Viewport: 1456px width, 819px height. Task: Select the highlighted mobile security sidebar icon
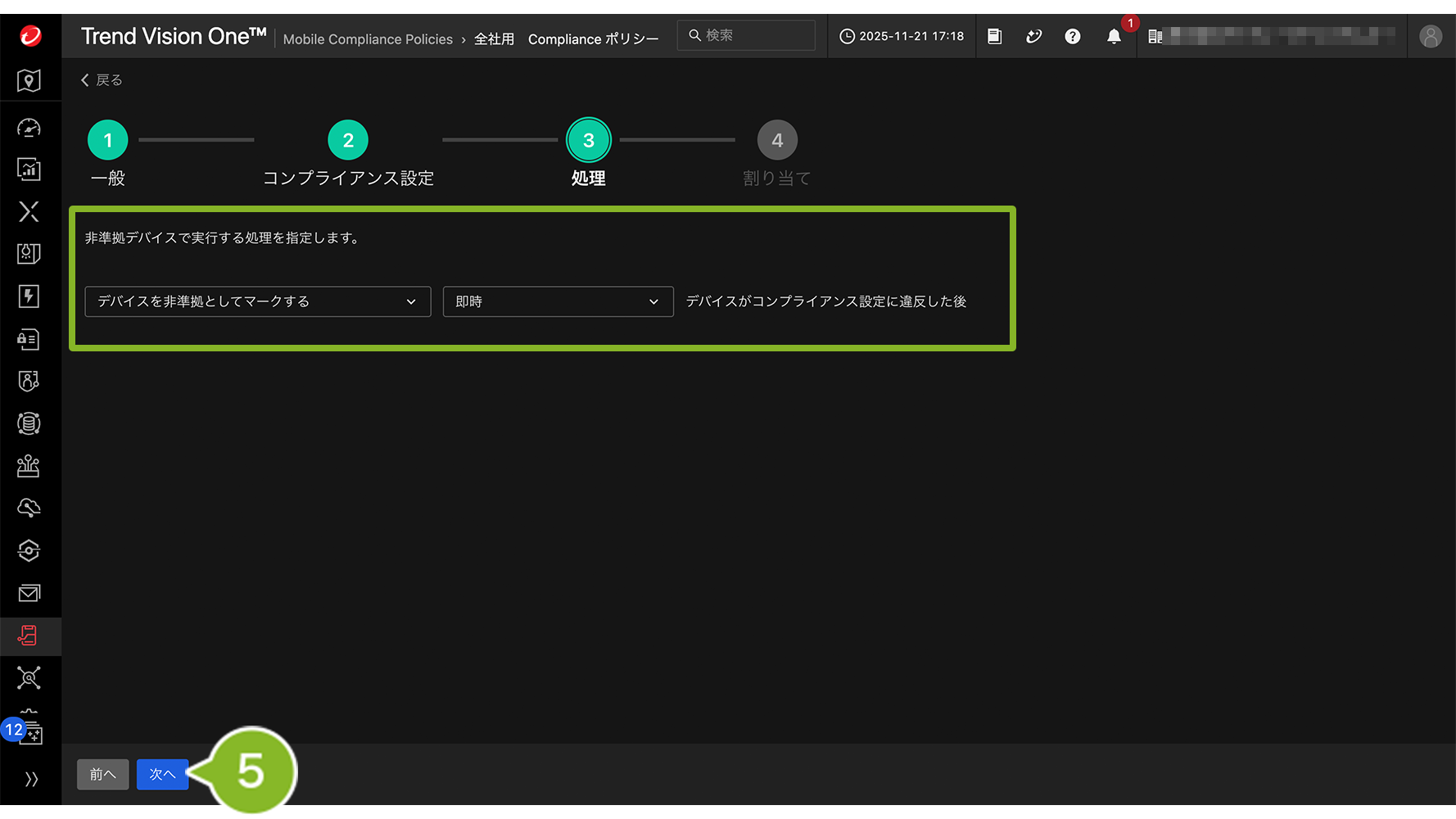29,636
